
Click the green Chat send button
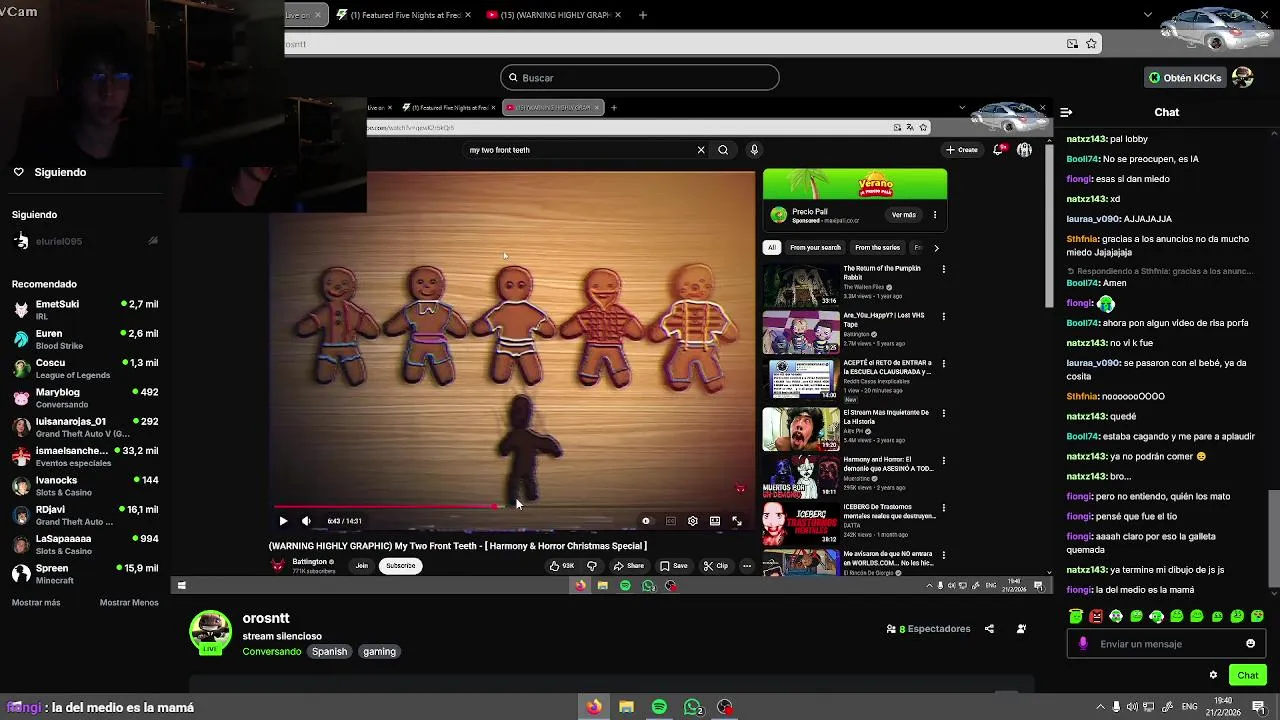pyautogui.click(x=1247, y=675)
